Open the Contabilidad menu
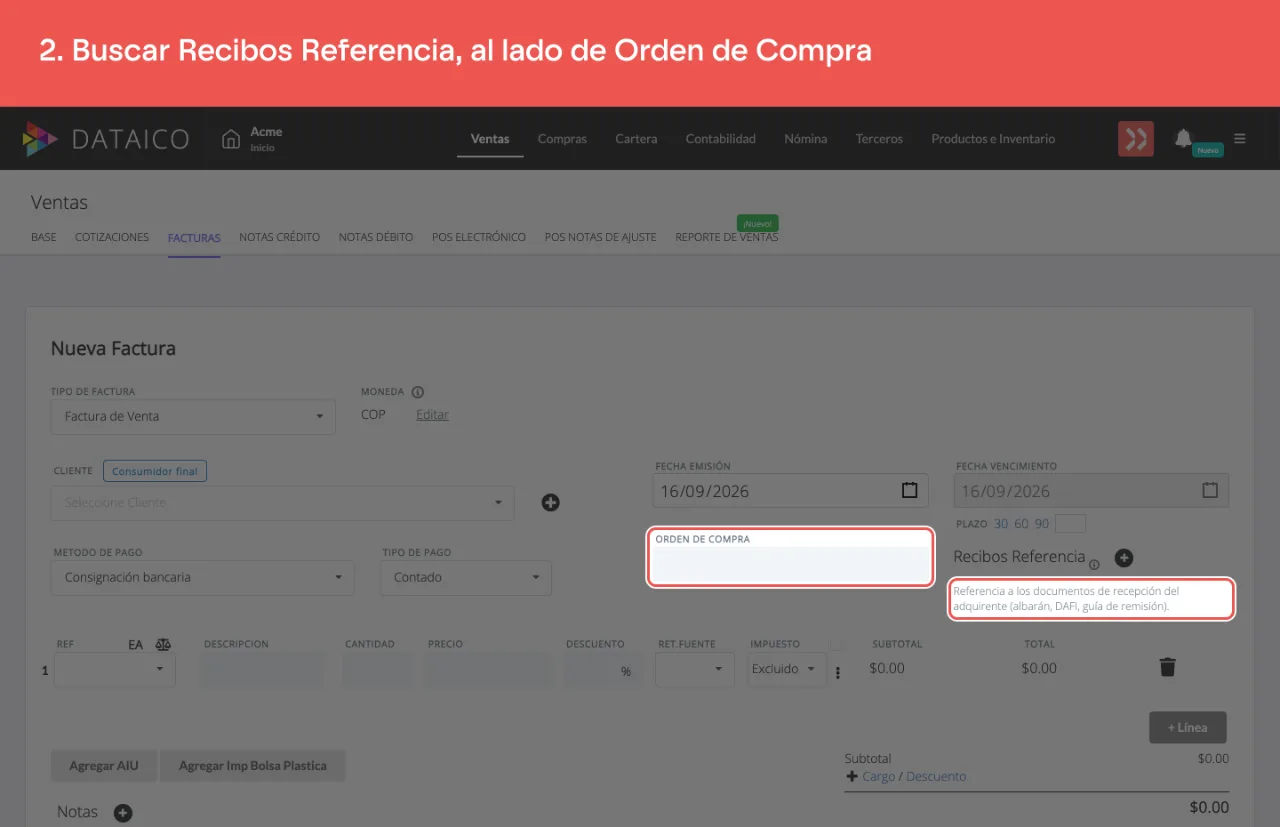Viewport: 1280px width, 827px height. pyautogui.click(x=721, y=139)
